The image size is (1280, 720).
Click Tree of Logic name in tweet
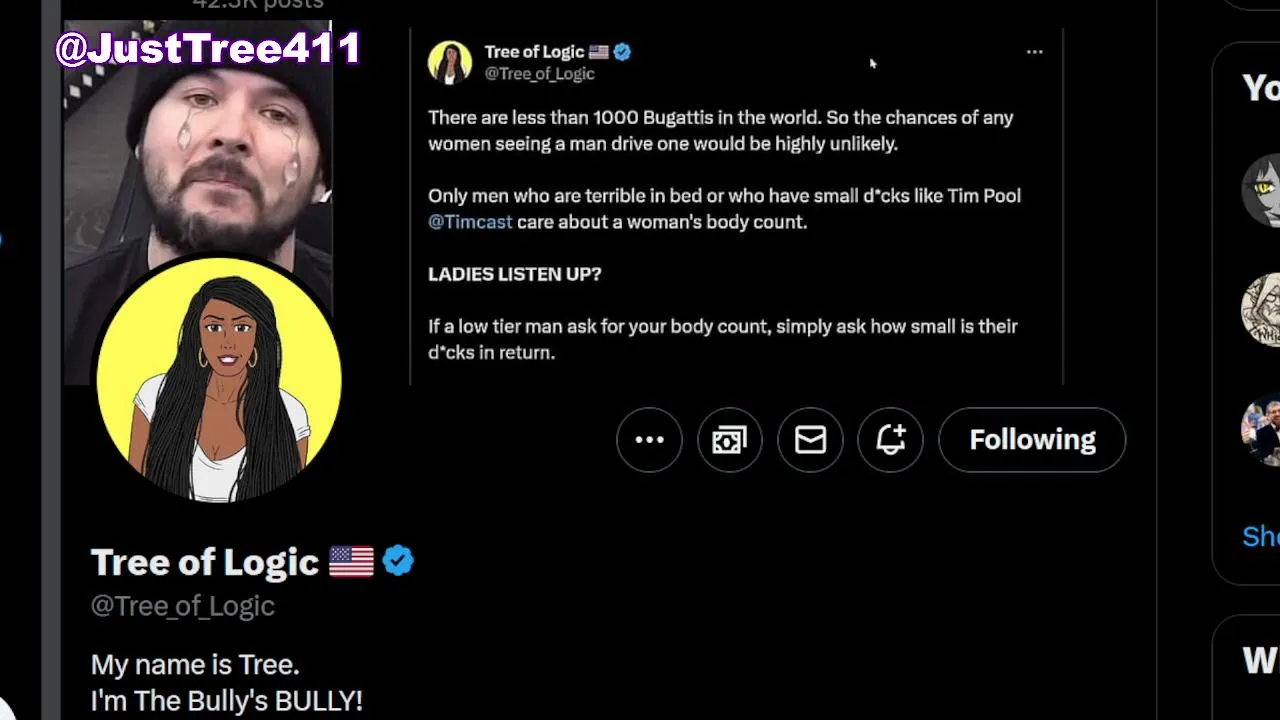coord(534,52)
